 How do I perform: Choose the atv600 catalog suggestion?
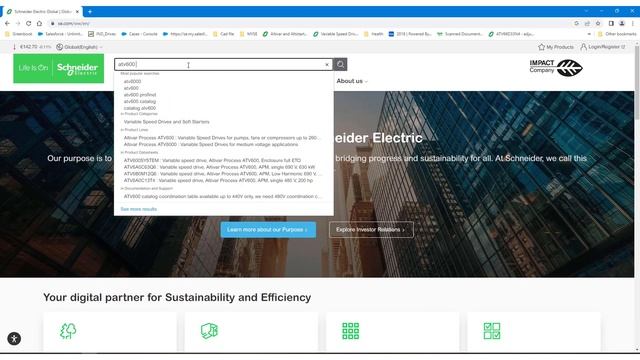pos(140,101)
